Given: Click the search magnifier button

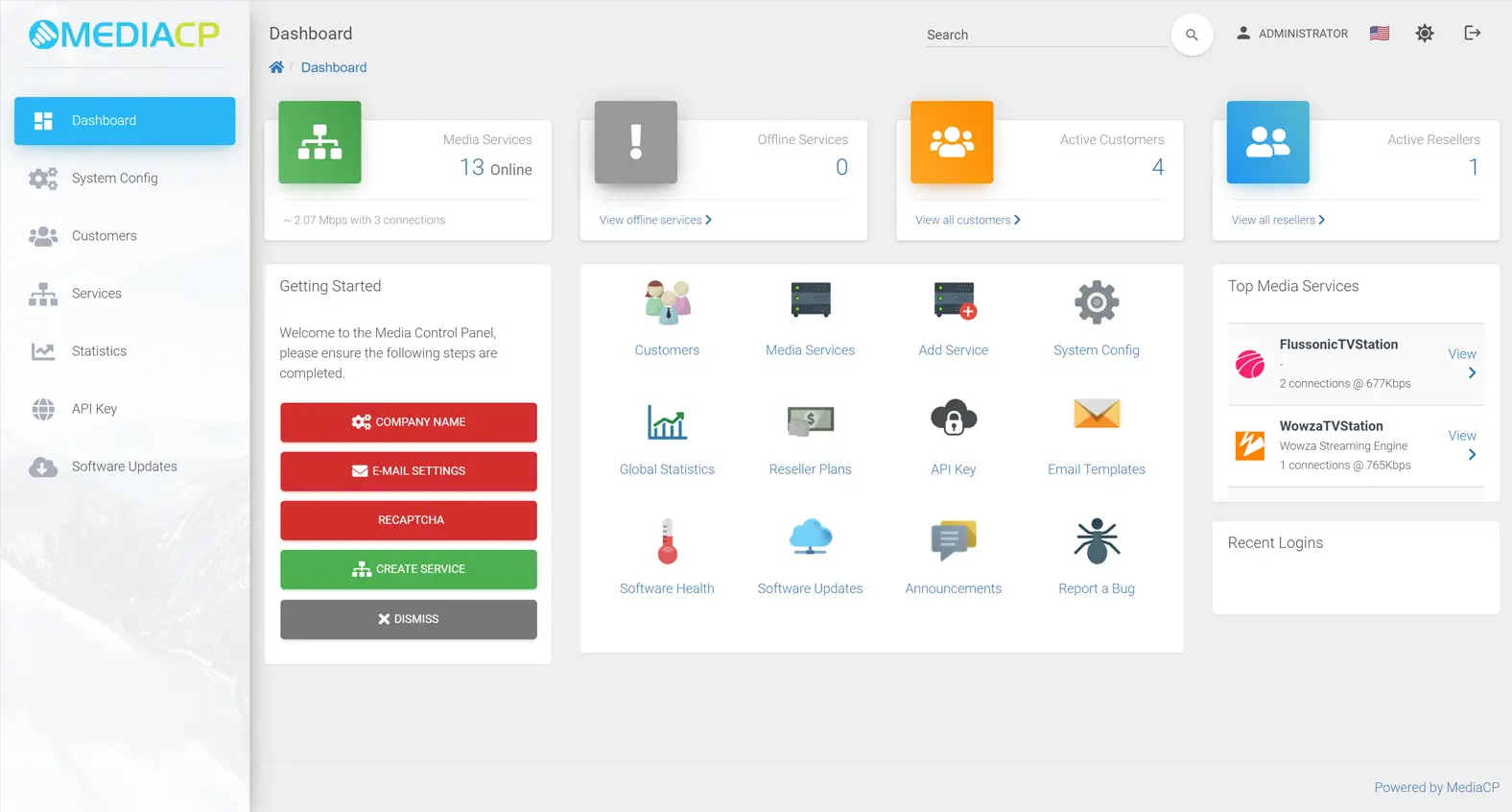Looking at the screenshot, I should [x=1192, y=35].
